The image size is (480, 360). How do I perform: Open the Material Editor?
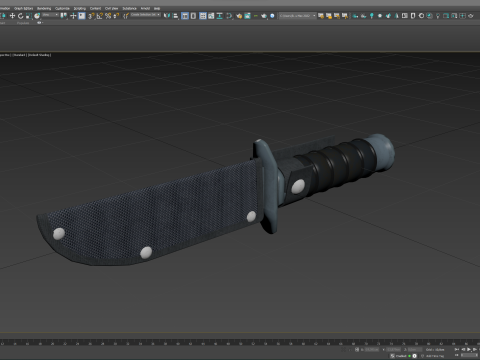pos(229,16)
